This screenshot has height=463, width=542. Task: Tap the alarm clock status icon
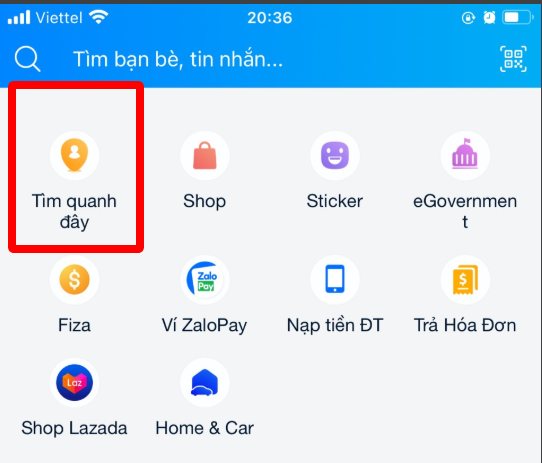pos(489,18)
